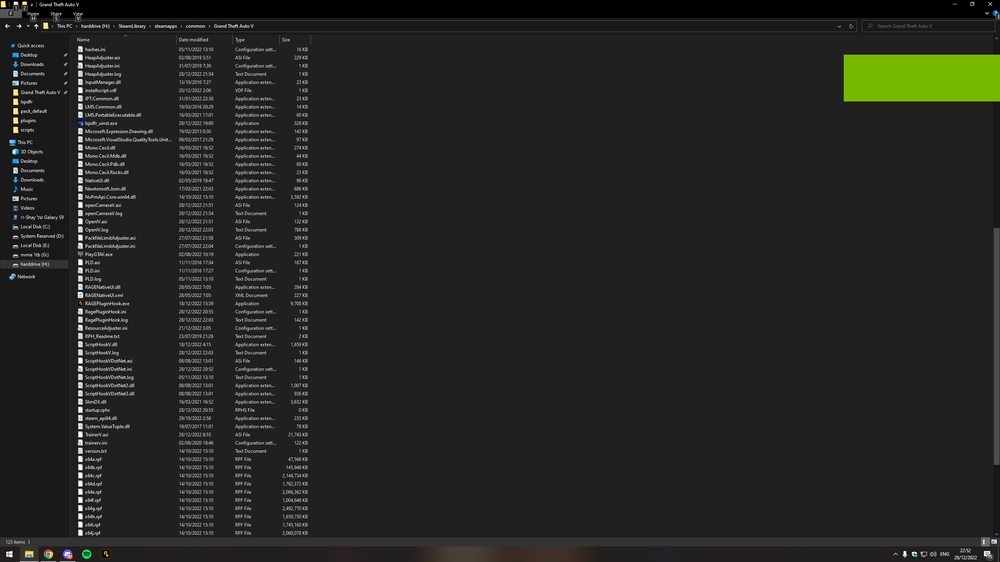Open the Share ribbon tab
1000x562 pixels.
click(x=56, y=13)
